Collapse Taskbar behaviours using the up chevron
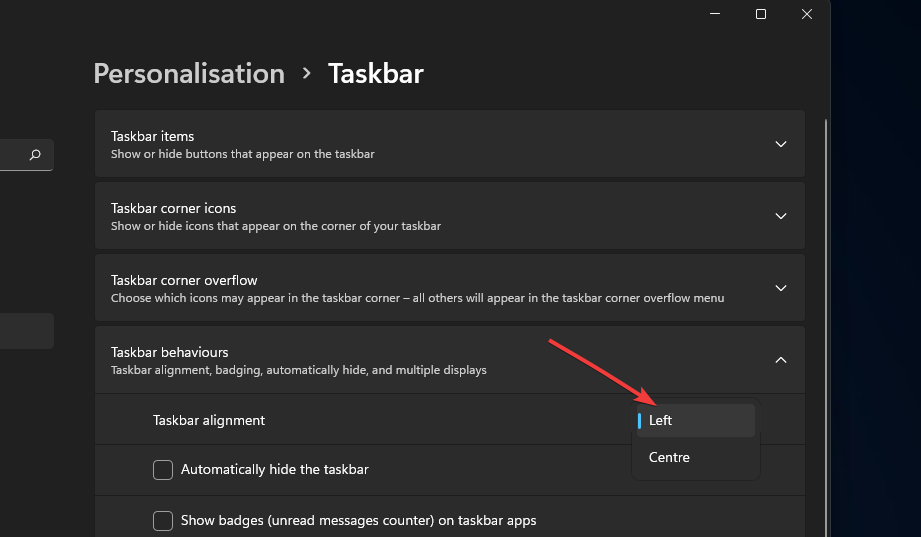The height and width of the screenshot is (537, 921). (x=781, y=360)
